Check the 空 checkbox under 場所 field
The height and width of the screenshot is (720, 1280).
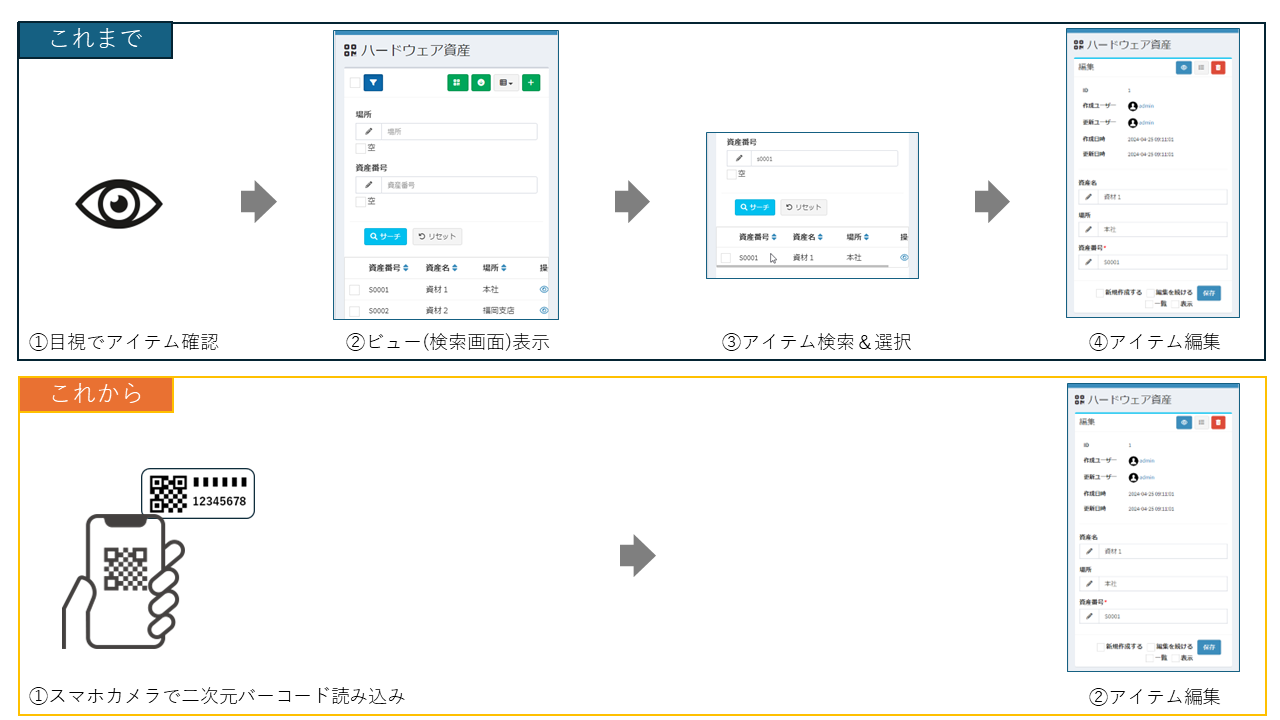(361, 148)
